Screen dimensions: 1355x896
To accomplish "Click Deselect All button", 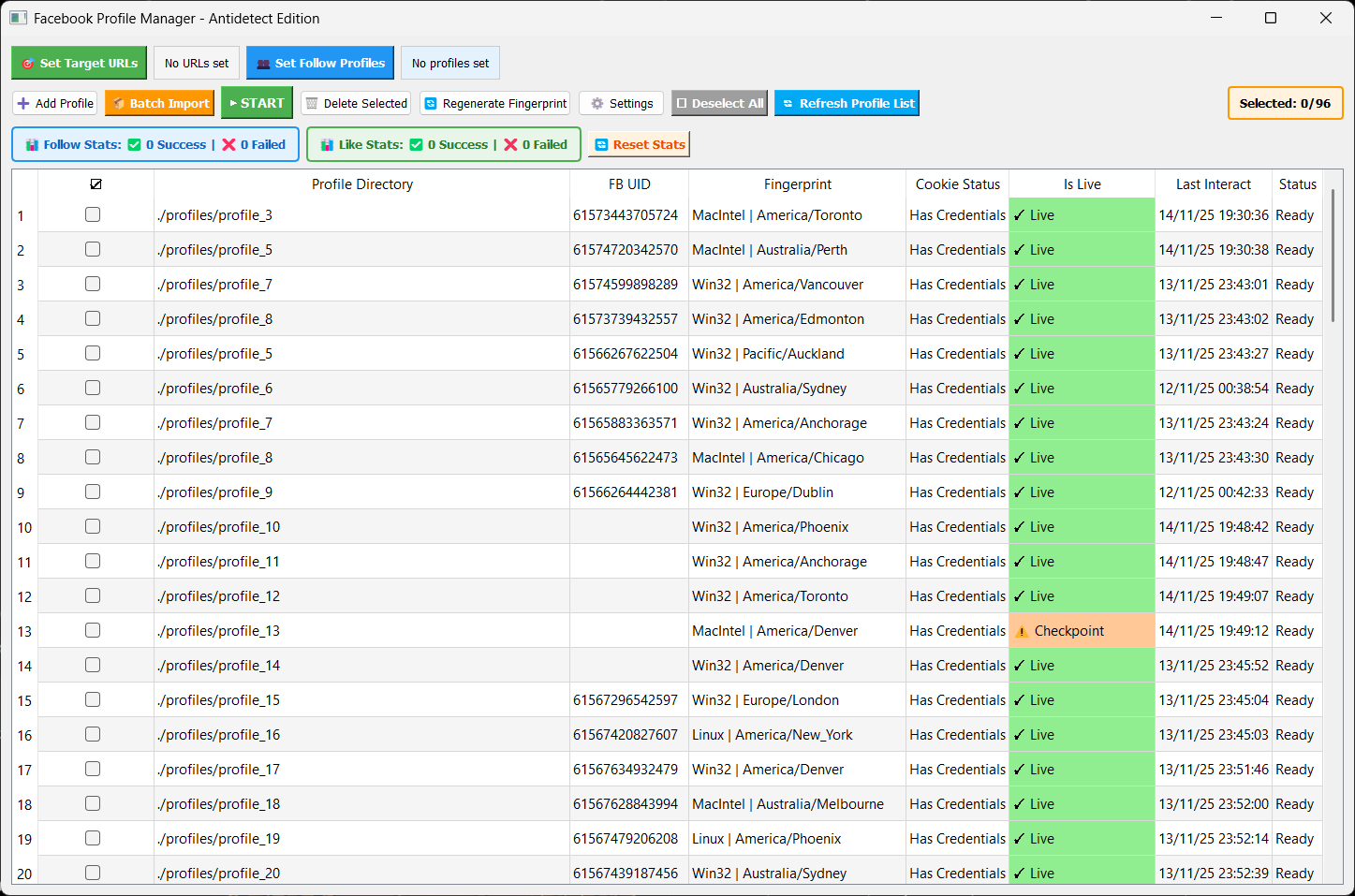I will (x=719, y=103).
